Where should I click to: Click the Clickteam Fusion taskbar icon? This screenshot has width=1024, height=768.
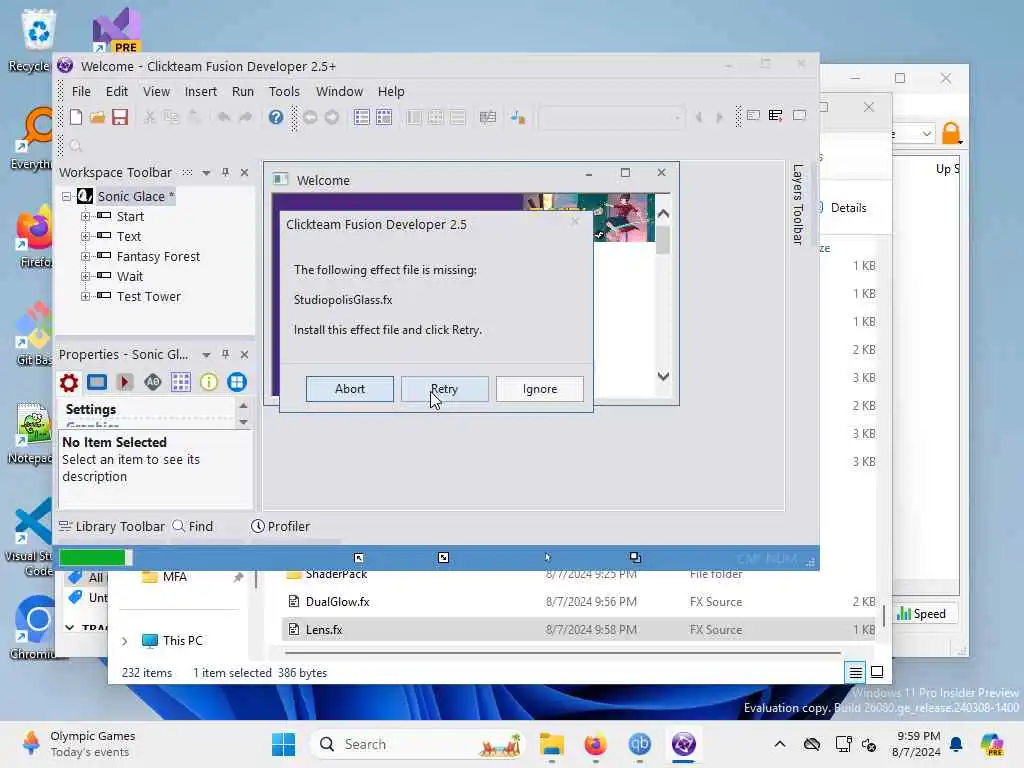(x=684, y=744)
